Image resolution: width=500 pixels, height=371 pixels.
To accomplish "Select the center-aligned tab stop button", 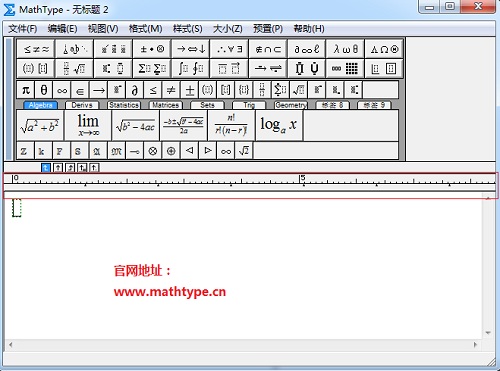I will 58,167.
